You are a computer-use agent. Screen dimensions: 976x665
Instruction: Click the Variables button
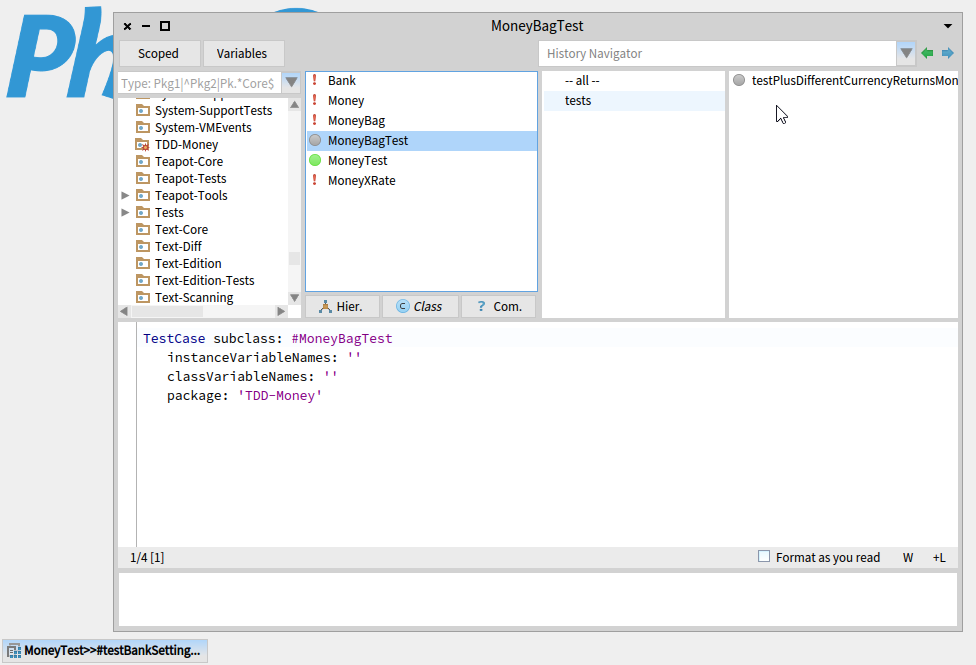[x=242, y=54]
